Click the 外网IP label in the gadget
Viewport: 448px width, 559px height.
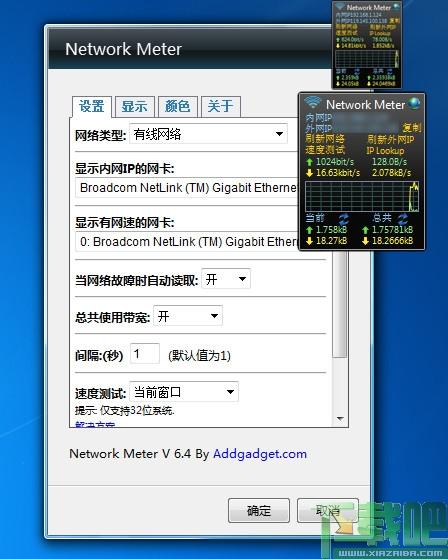click(319, 128)
